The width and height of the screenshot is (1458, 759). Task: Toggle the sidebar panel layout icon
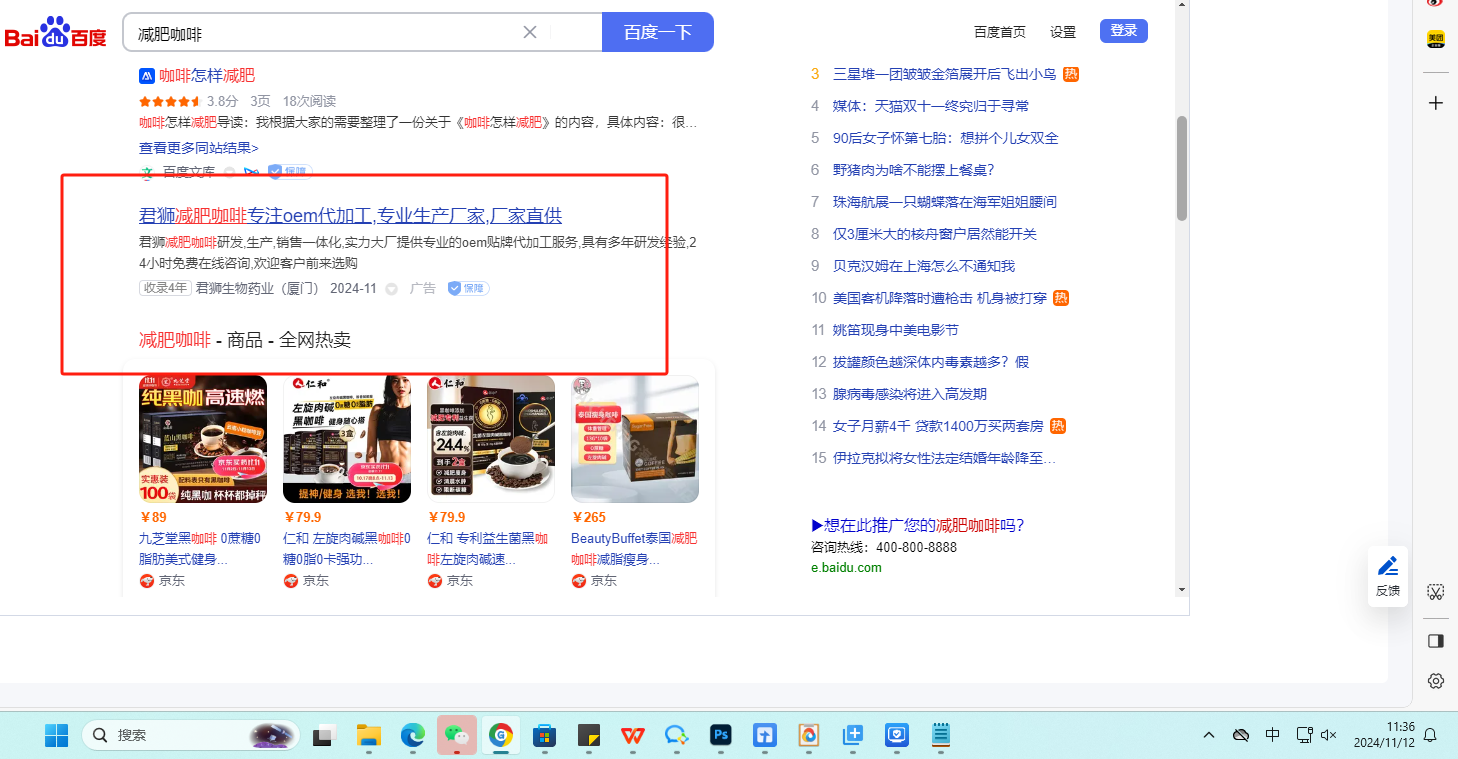coord(1435,640)
